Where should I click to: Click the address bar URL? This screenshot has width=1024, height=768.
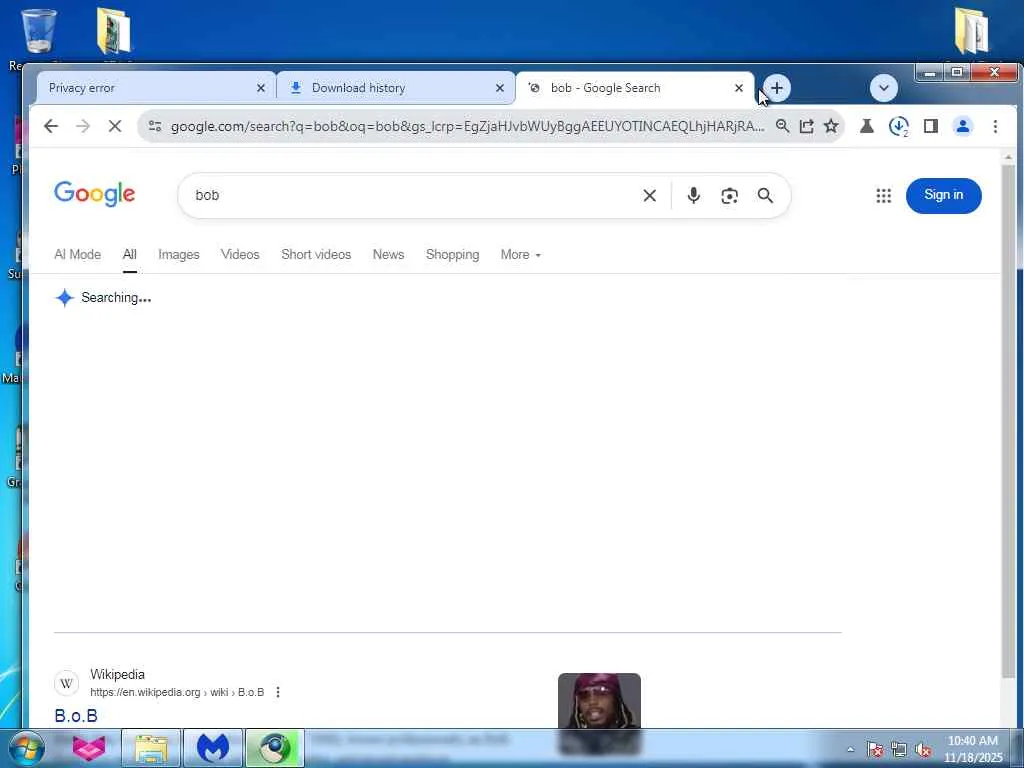point(467,126)
